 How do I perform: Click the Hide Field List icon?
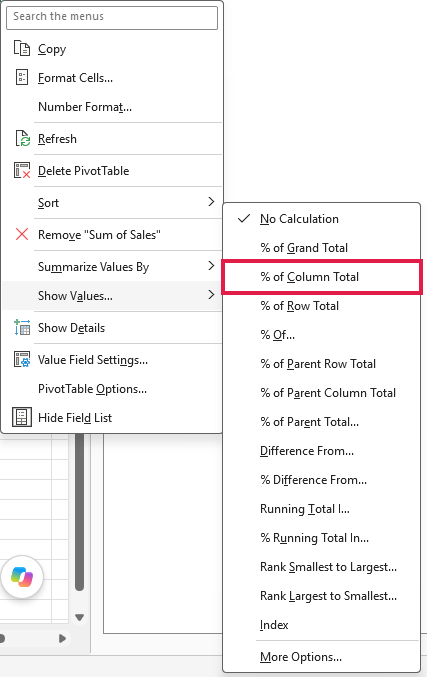(x=22, y=418)
